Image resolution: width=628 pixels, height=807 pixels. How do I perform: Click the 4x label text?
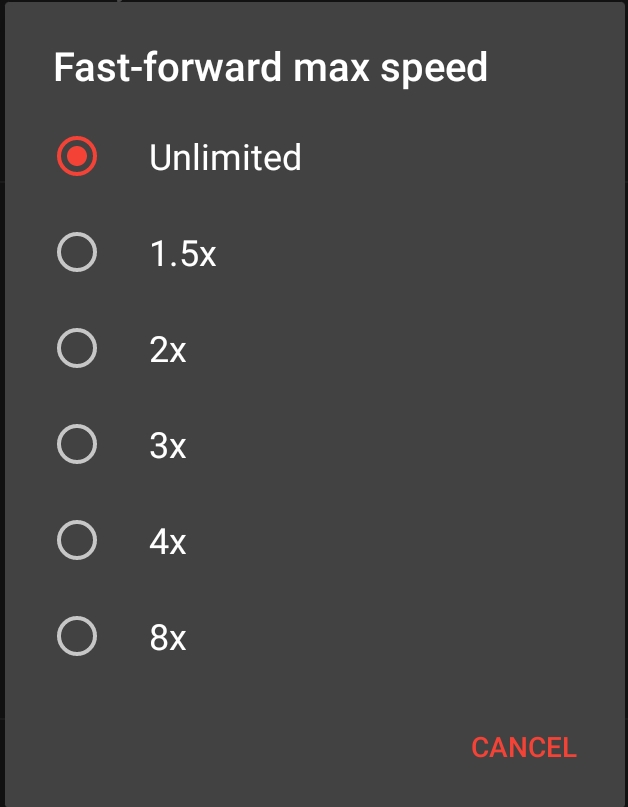coord(166,541)
